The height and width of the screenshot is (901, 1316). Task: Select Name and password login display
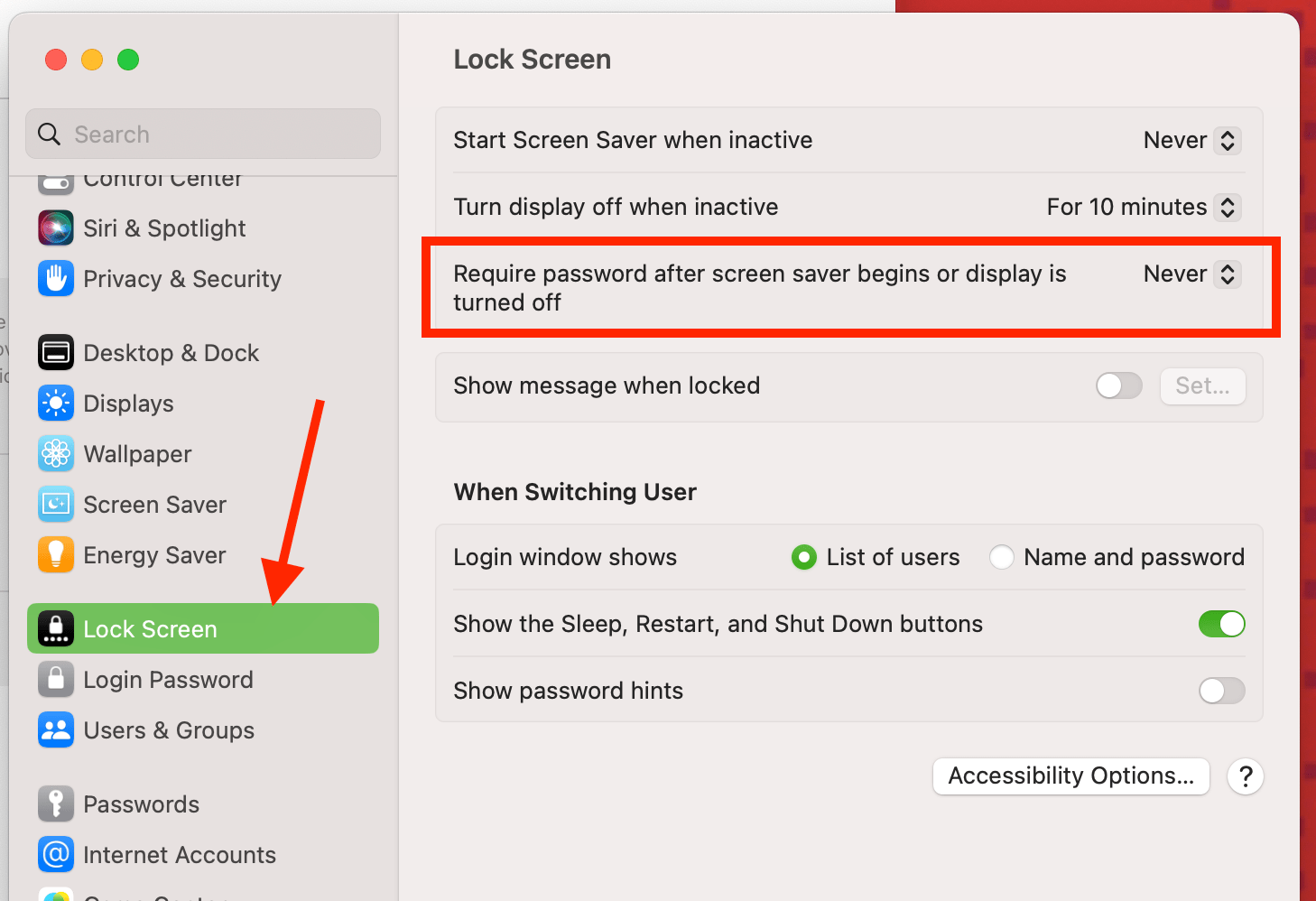pyautogui.click(x=1002, y=557)
